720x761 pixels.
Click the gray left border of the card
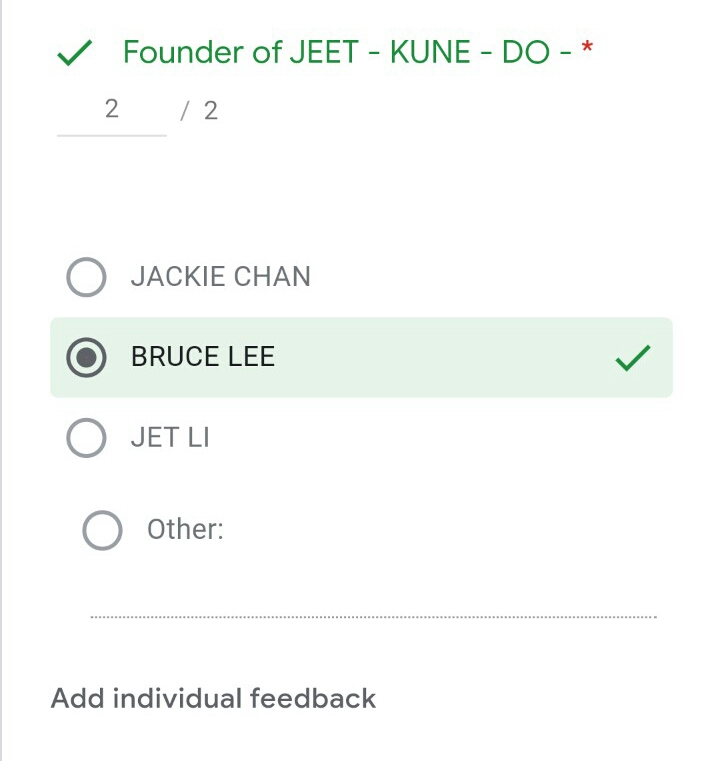2,400
